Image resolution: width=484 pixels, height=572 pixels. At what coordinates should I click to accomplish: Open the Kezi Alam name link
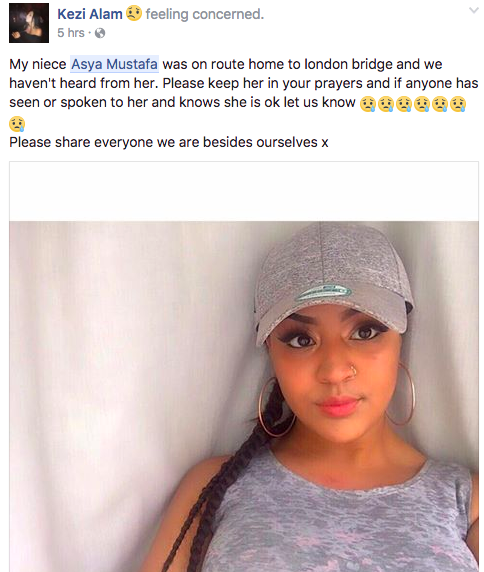click(90, 14)
